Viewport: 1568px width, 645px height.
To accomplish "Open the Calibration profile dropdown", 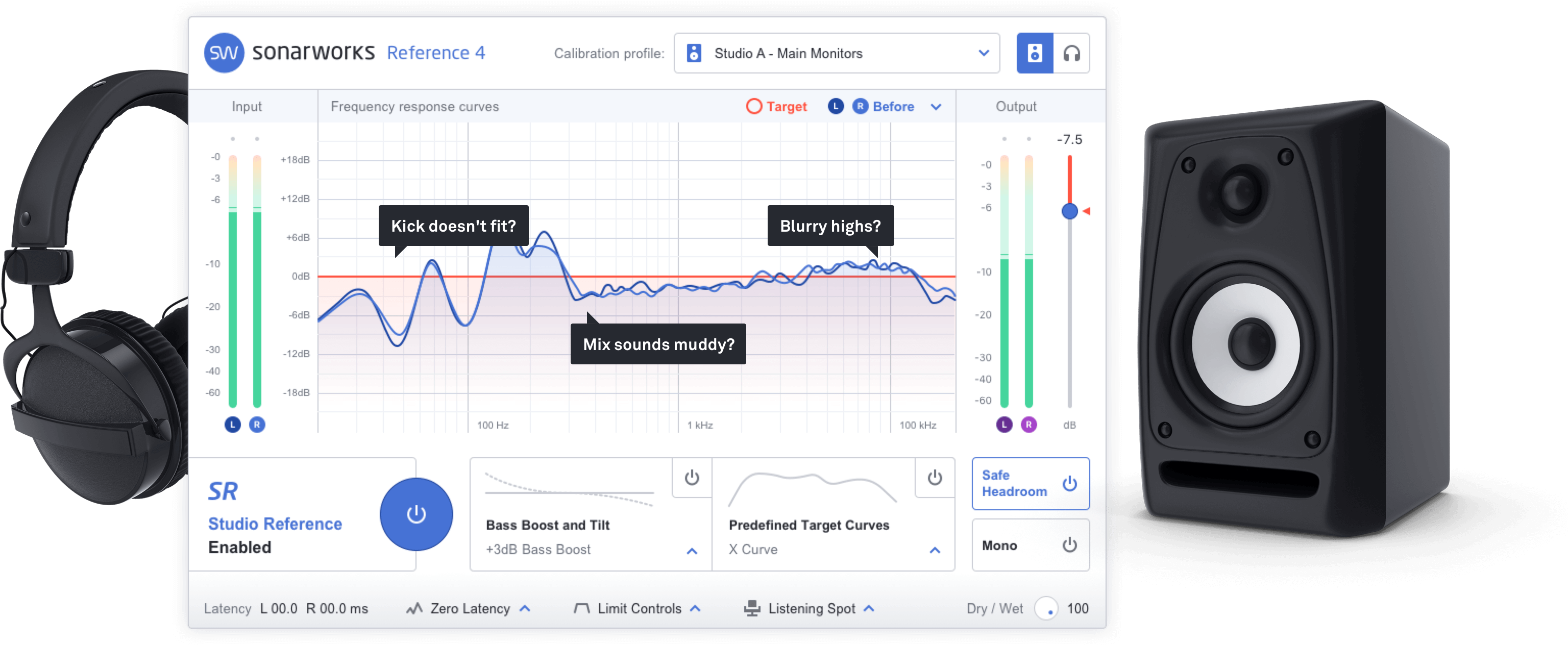I will click(x=837, y=54).
